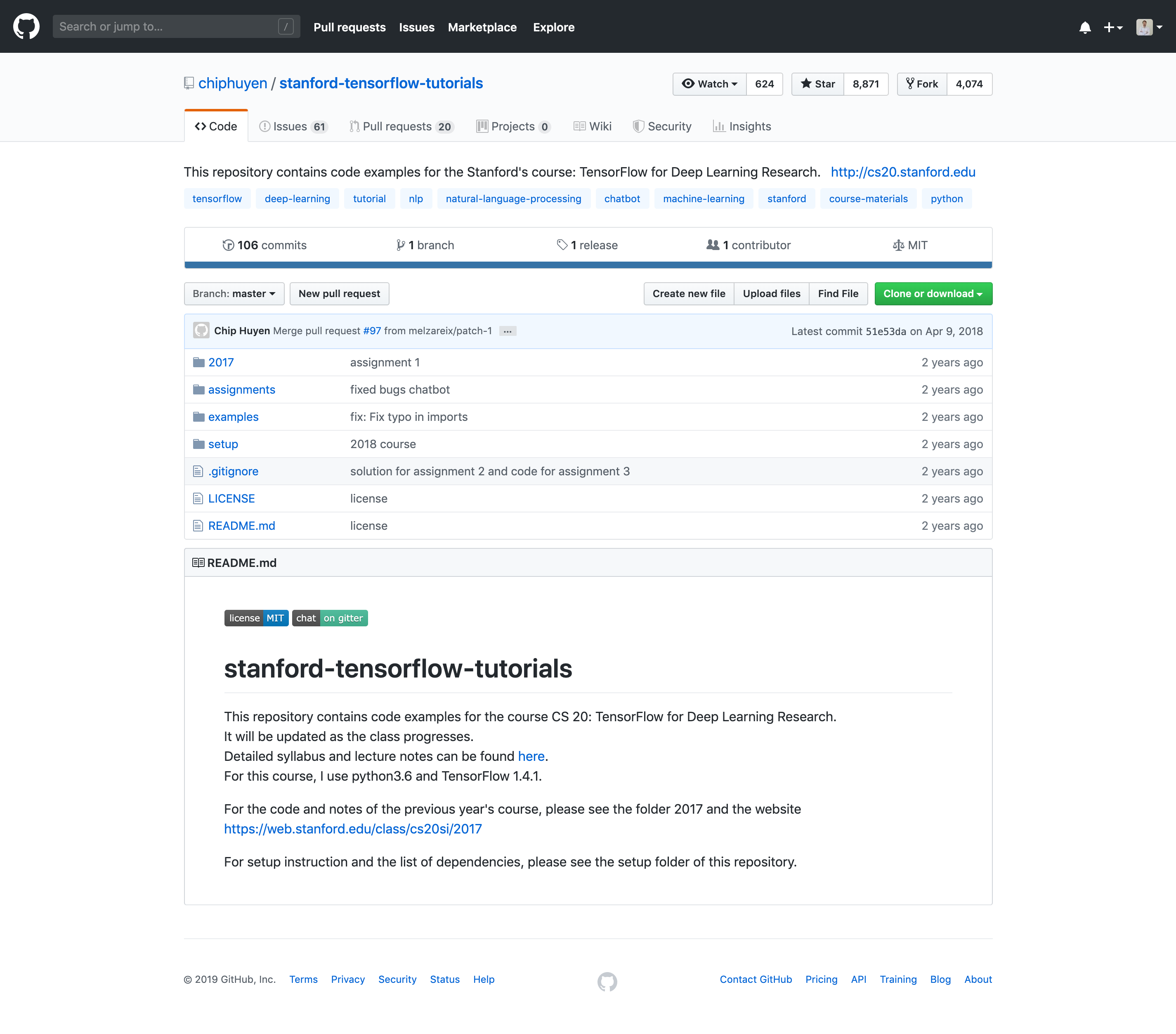The width and height of the screenshot is (1176, 1034).
Task: Open the repository Security tab
Action: [x=661, y=127]
